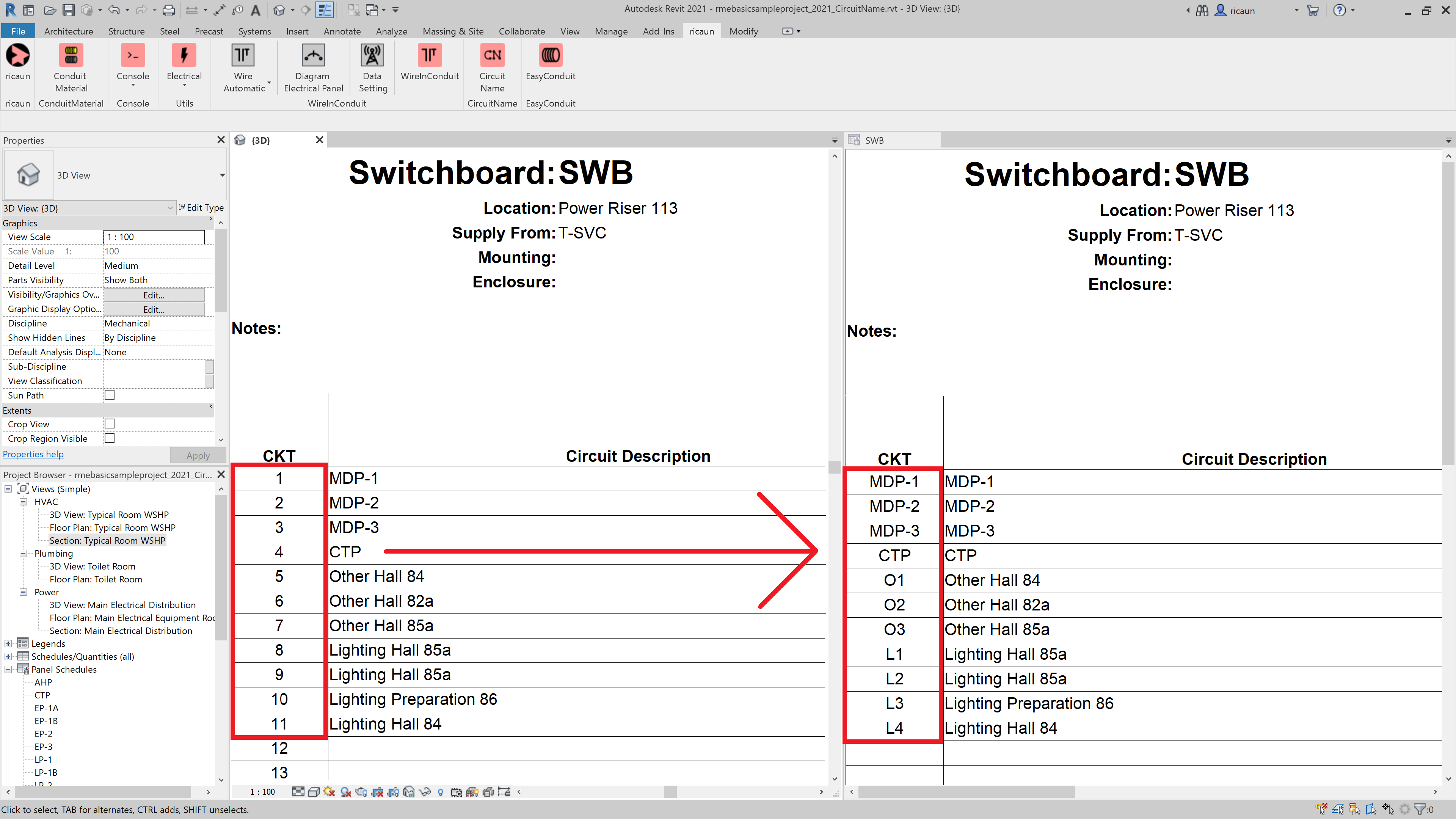Screen dimensions: 1456x819
Task: Collapse the Panel Schedules tree node
Action: (x=8, y=669)
